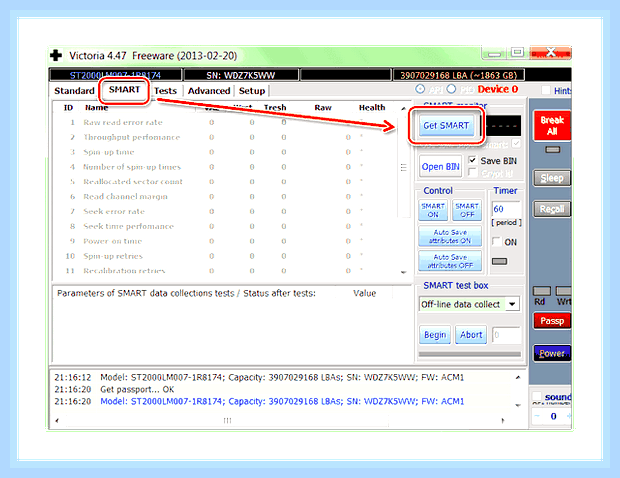Click Auto Save attributes OFF button
620x478 pixels.
pyautogui.click(x=450, y=261)
